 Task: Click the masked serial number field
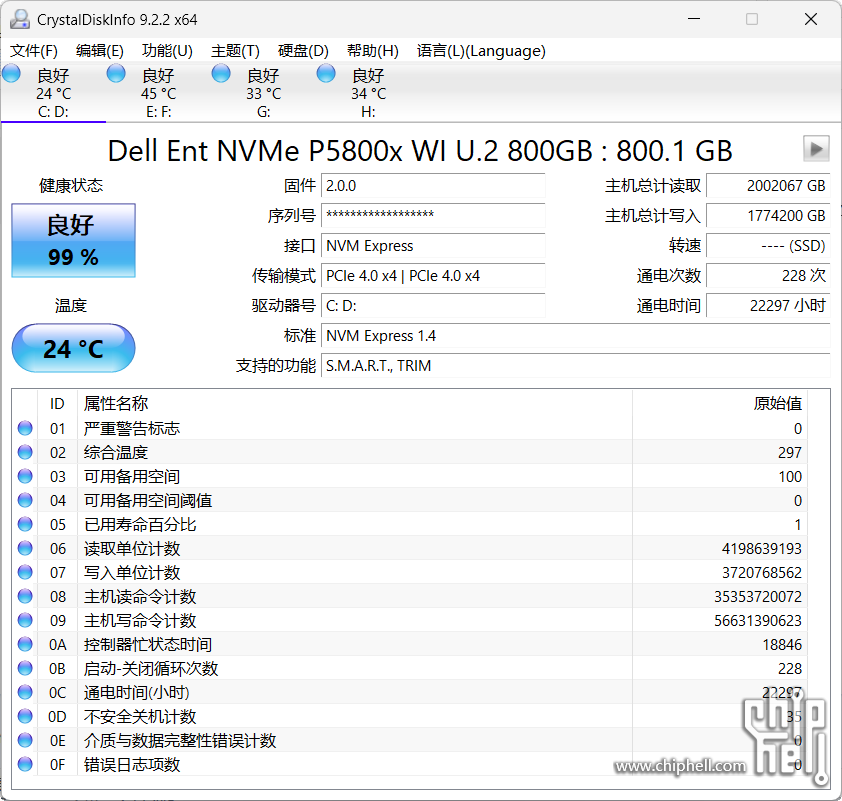433,216
